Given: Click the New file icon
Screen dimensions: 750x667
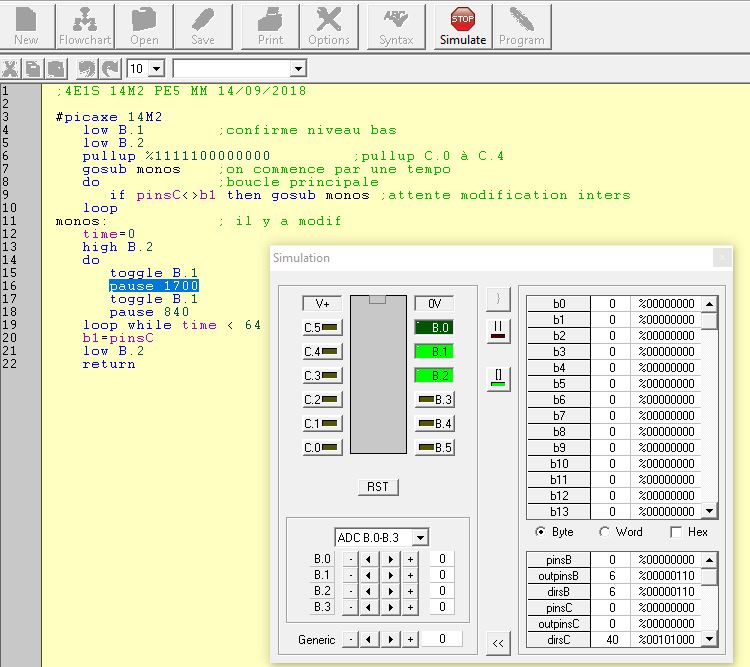Looking at the screenshot, I should [x=26, y=27].
